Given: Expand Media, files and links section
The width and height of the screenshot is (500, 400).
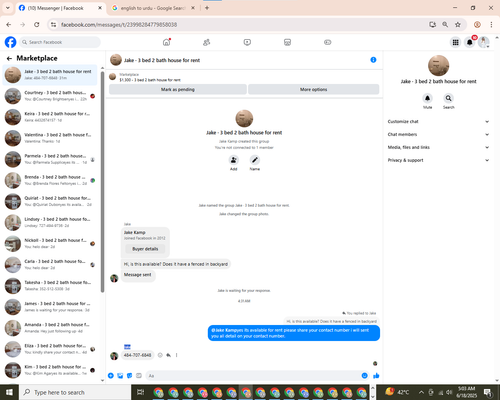Looking at the screenshot, I should coord(438,147).
